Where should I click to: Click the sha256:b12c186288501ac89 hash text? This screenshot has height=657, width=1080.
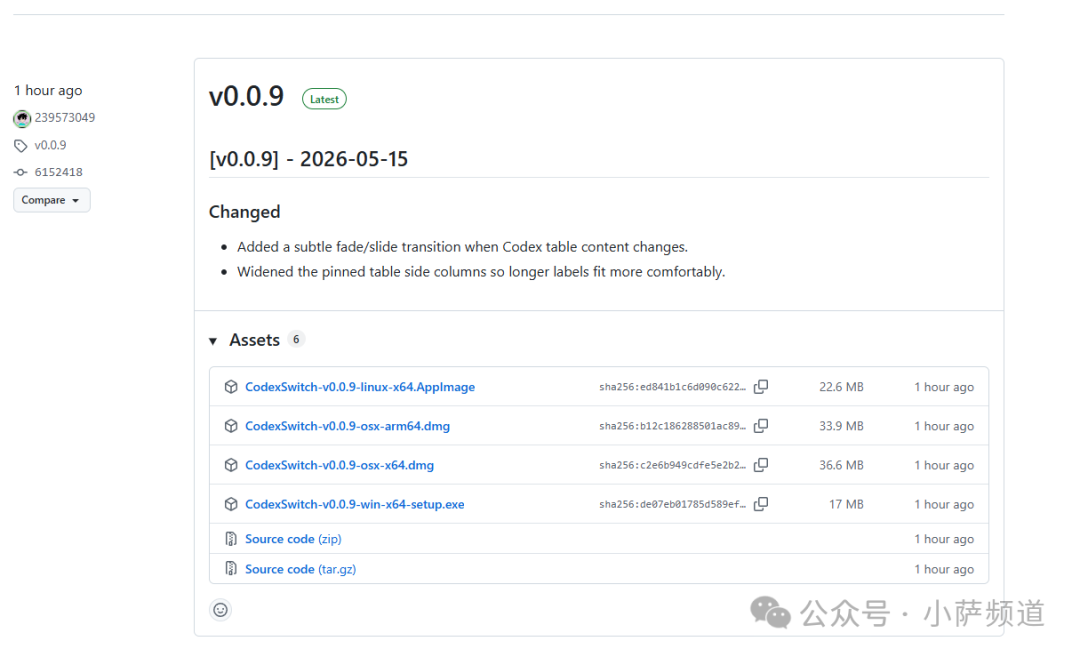(x=672, y=426)
